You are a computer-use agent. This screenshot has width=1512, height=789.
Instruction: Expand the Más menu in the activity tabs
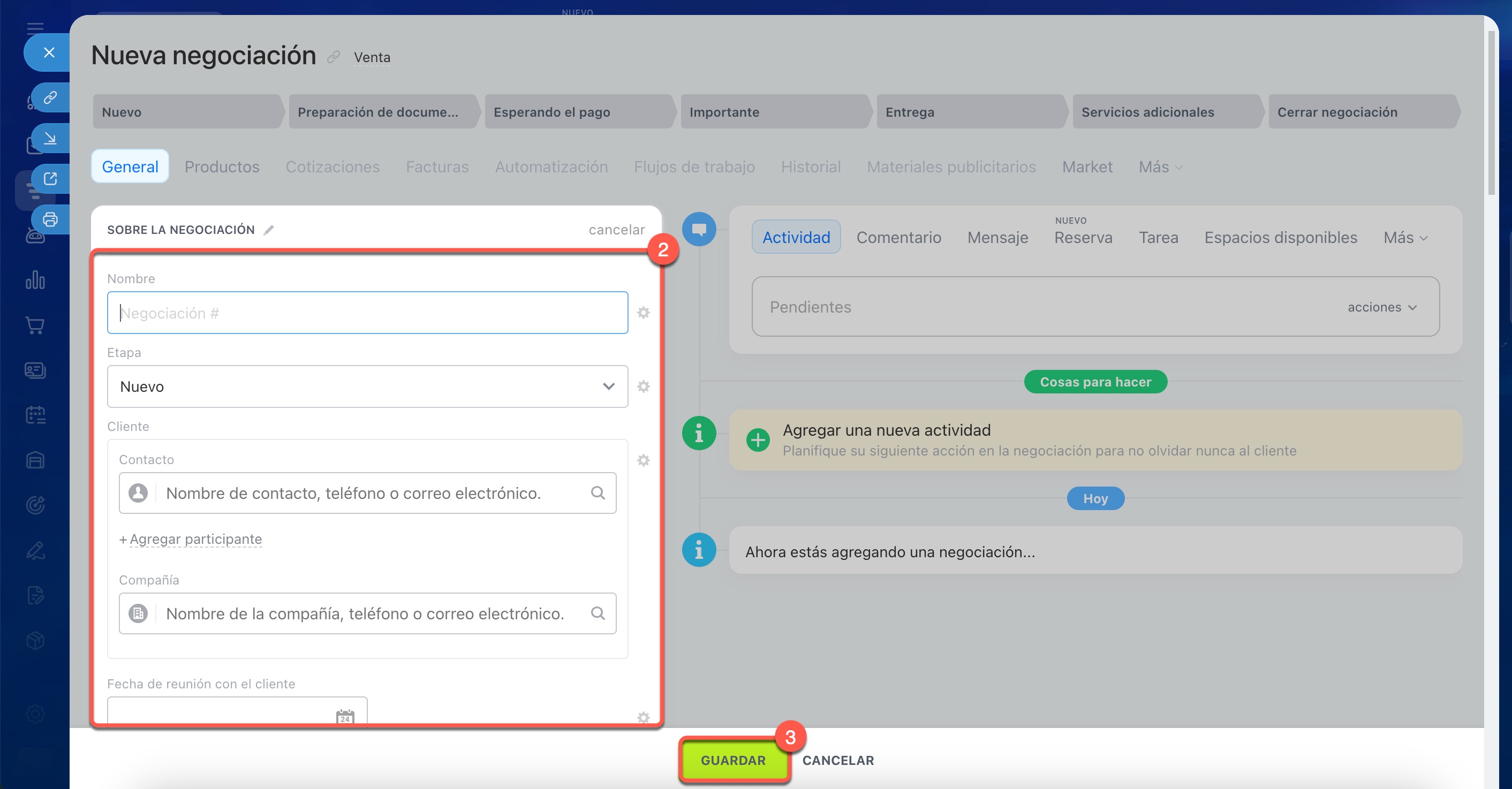click(x=1405, y=238)
